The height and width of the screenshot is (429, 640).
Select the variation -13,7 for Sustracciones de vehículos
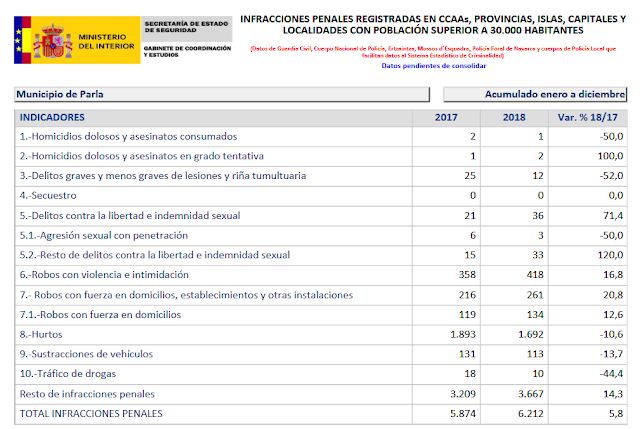click(x=611, y=354)
